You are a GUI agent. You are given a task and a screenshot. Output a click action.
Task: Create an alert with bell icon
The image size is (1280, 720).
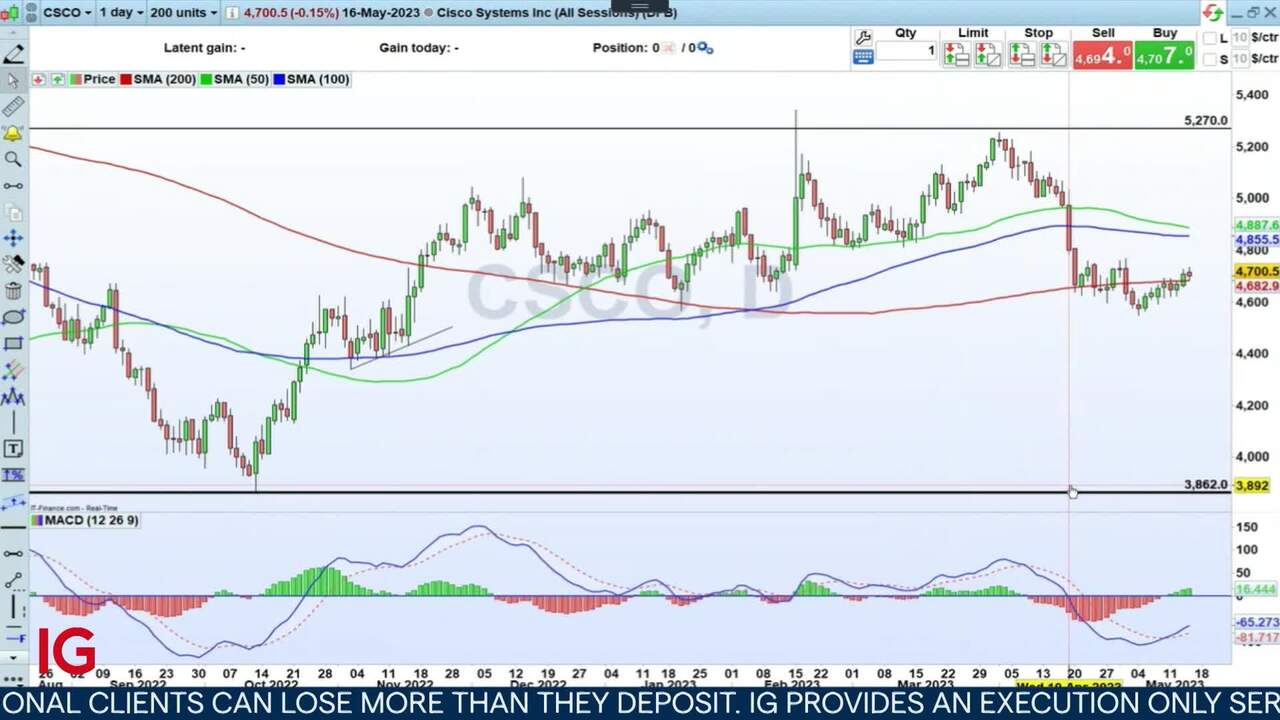[13, 133]
